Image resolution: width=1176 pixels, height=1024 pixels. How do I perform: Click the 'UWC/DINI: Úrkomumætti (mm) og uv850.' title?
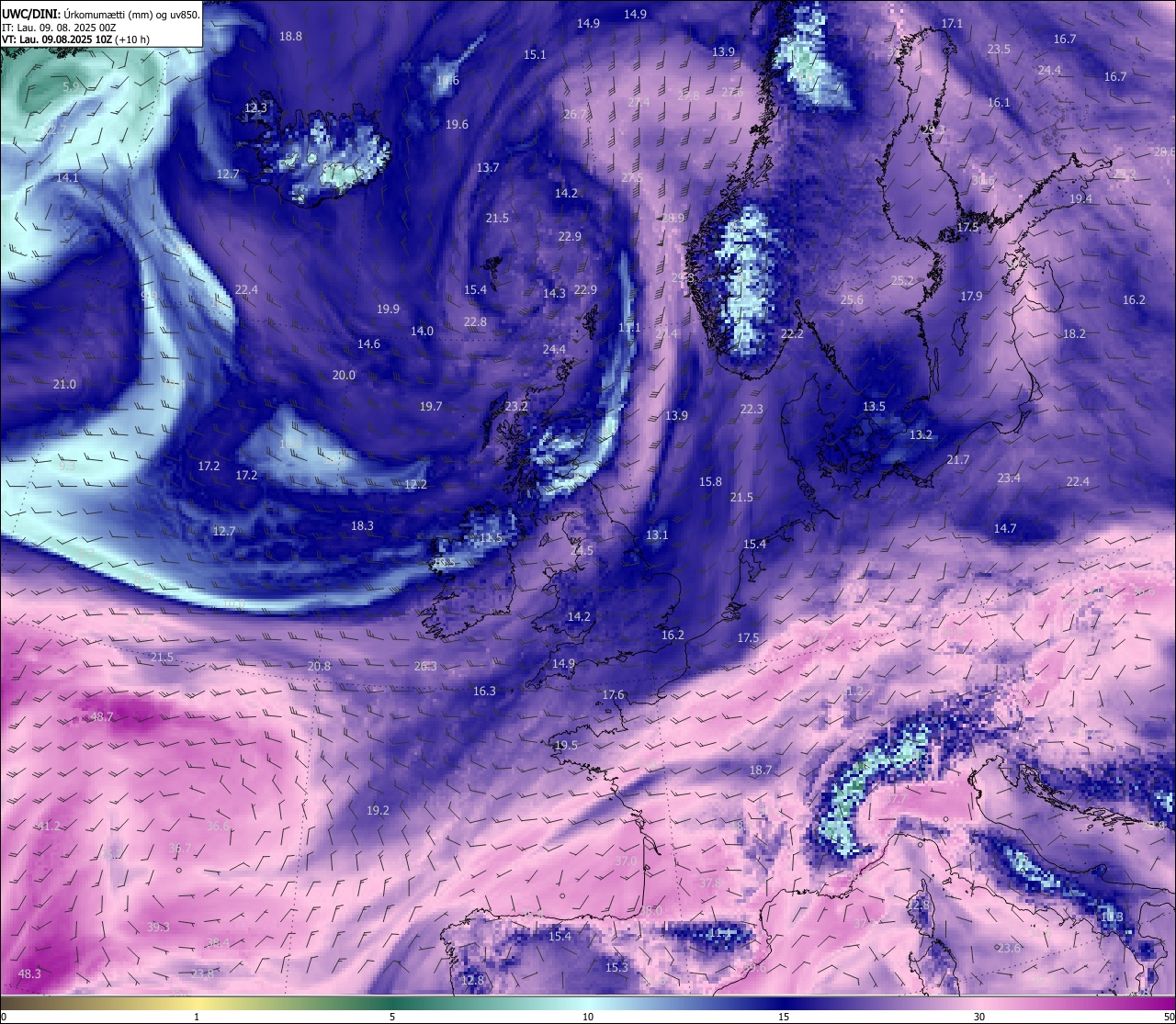(x=101, y=14)
